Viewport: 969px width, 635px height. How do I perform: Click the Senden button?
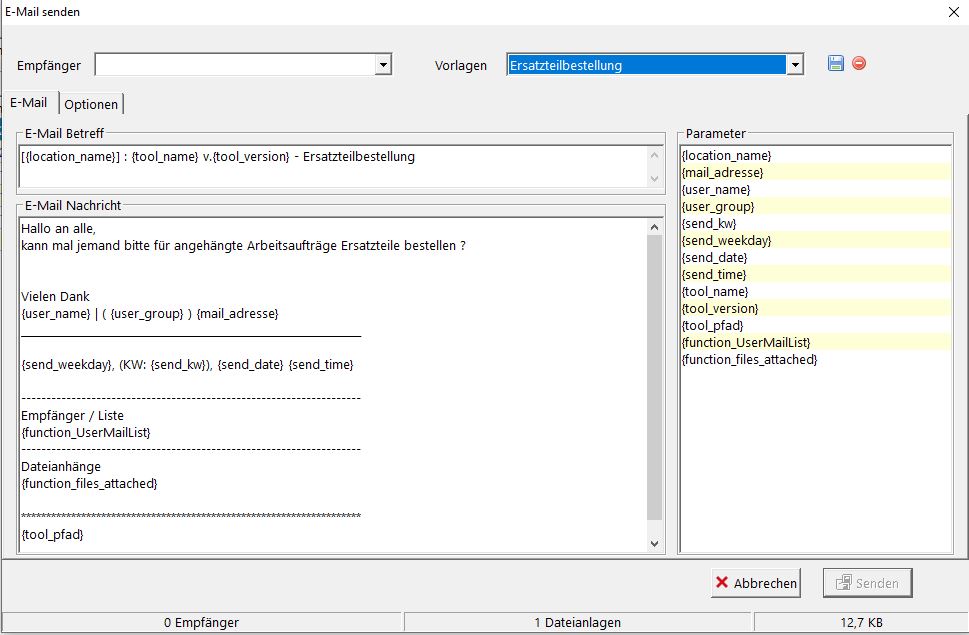[x=867, y=583]
